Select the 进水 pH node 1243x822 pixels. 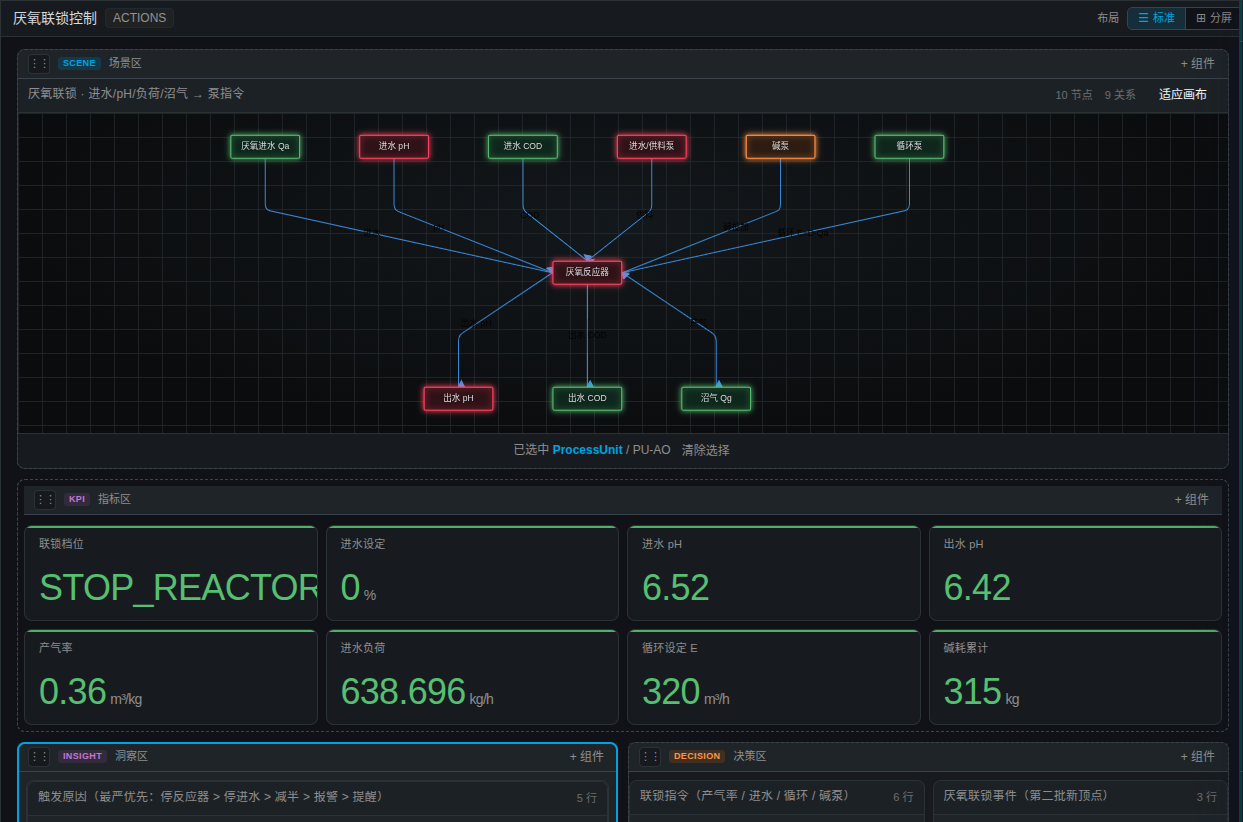point(394,146)
